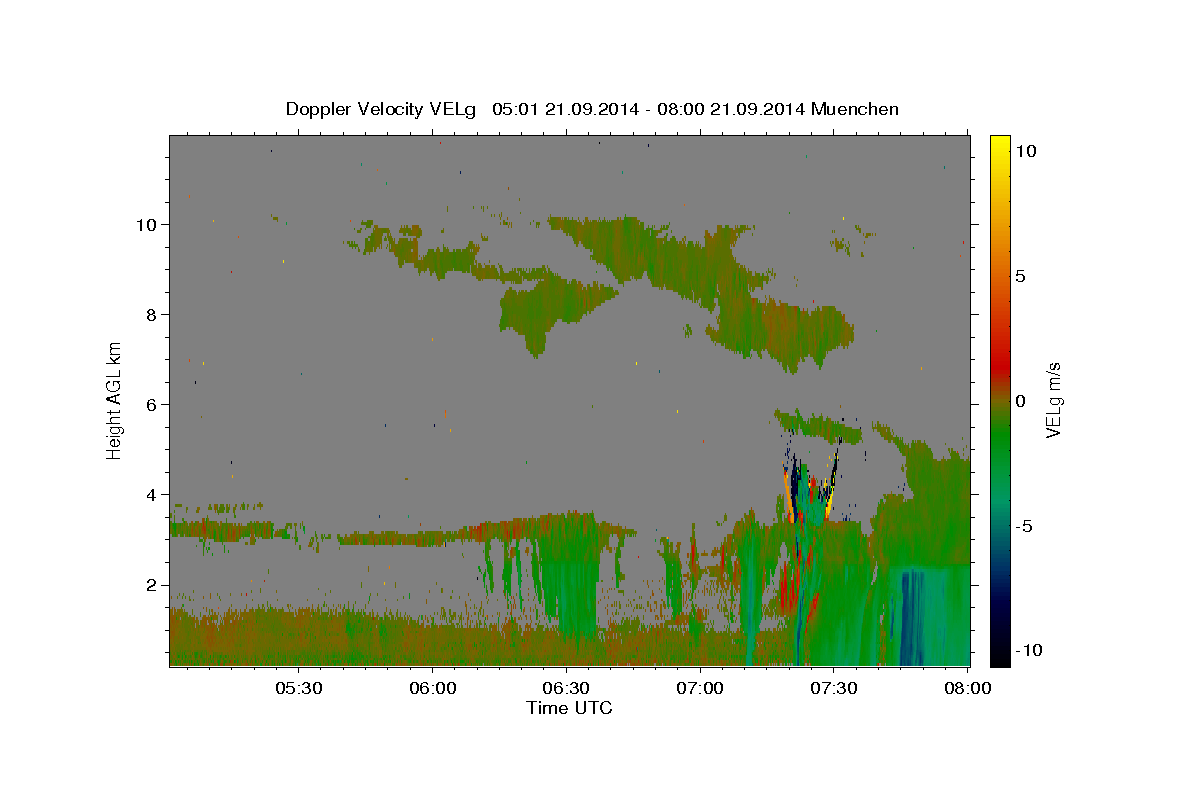1200x800 pixels.
Task: Click the height axis label 10
Action: [x=146, y=224]
